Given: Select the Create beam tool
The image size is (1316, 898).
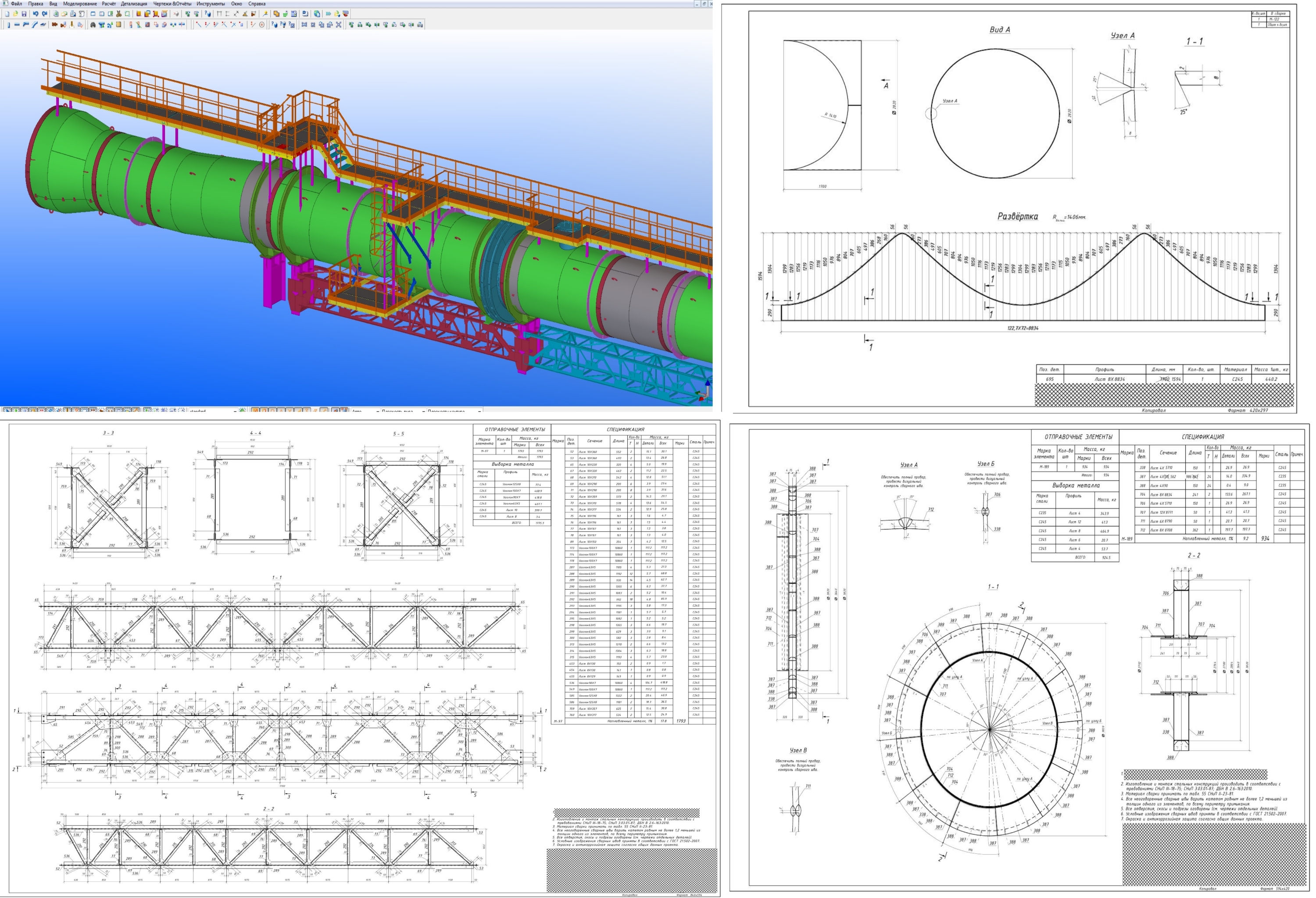Looking at the screenshot, I should pyautogui.click(x=17, y=24).
